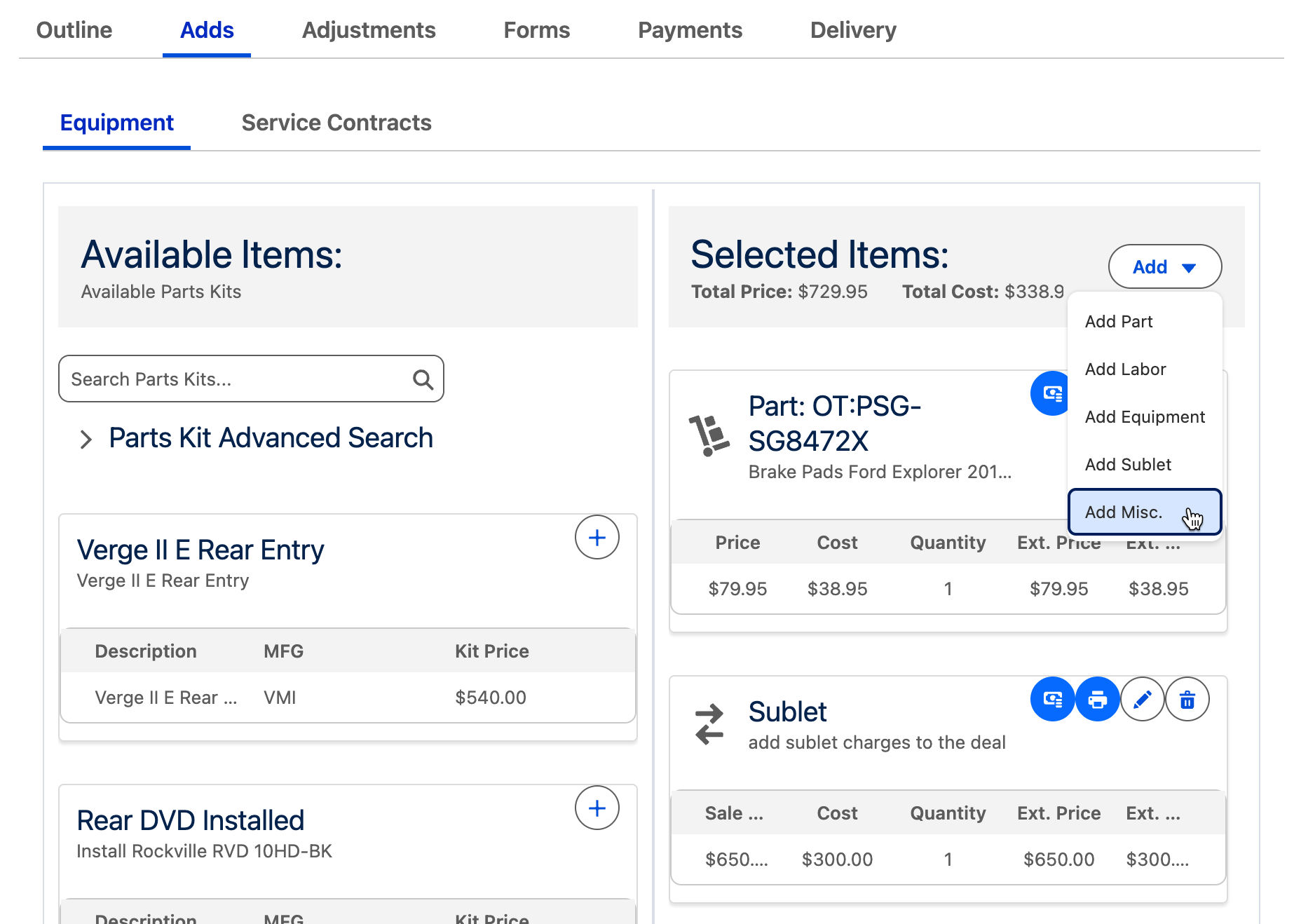Viewport: 1294px width, 924px height.
Task: Click the Install Rockville RVD 10HD-BK description
Action: 204,851
